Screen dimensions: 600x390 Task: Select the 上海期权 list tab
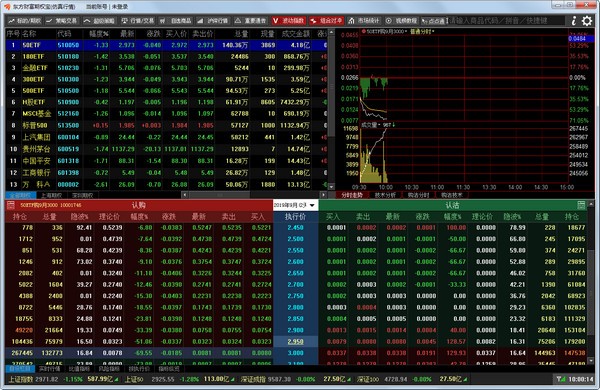pos(51,195)
